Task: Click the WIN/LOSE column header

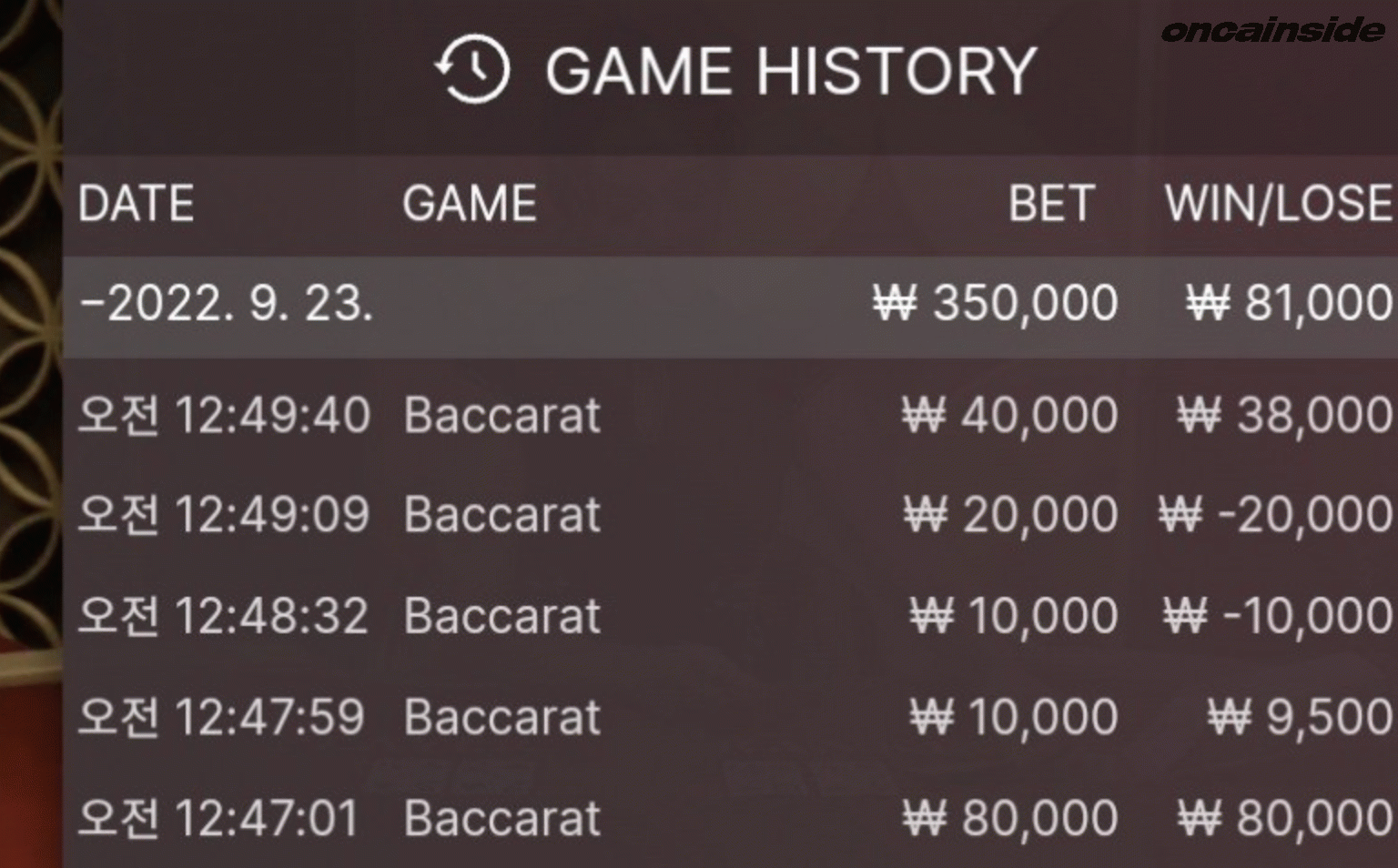Action: tap(1278, 203)
